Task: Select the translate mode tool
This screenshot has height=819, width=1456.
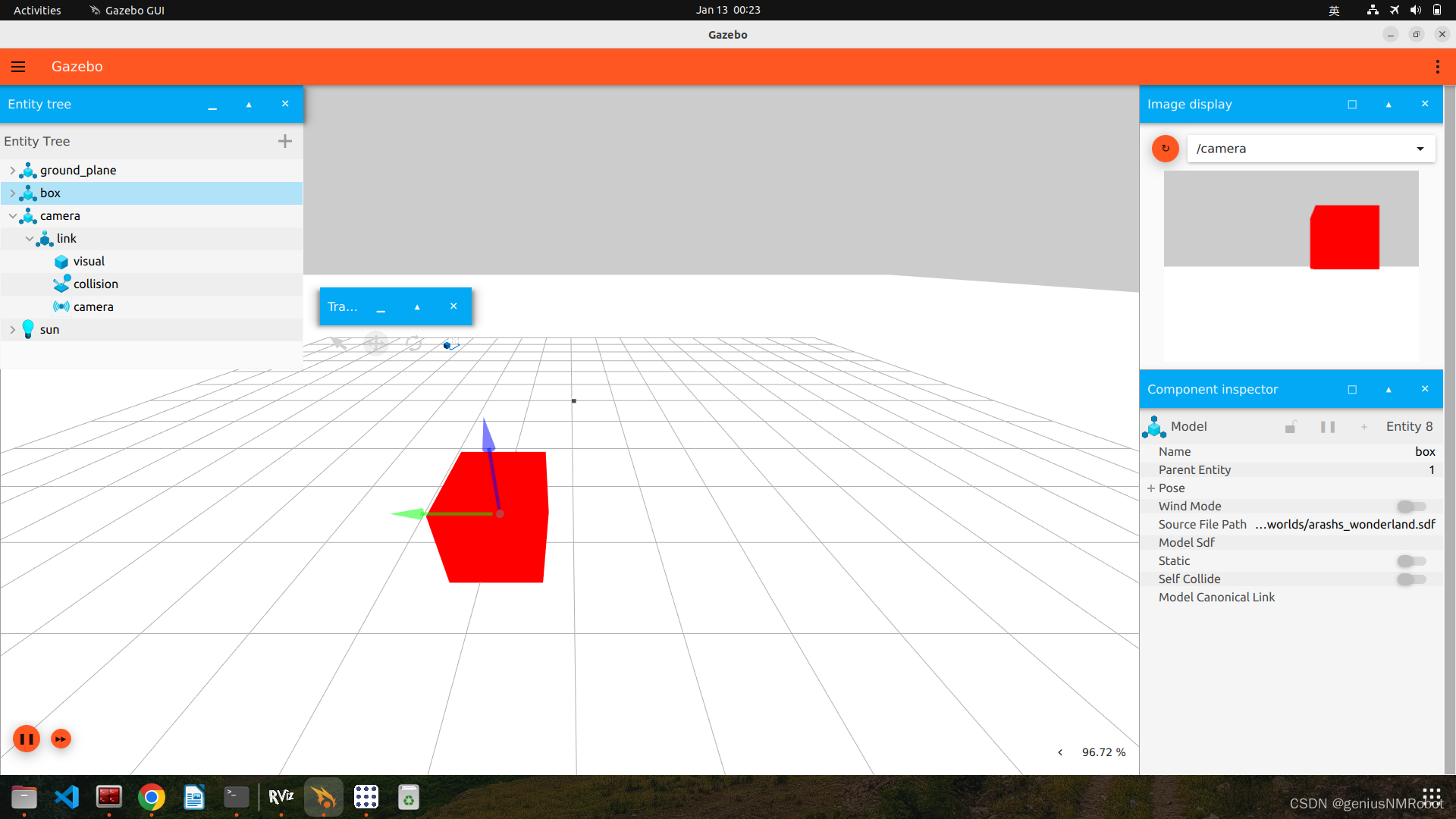Action: point(375,344)
